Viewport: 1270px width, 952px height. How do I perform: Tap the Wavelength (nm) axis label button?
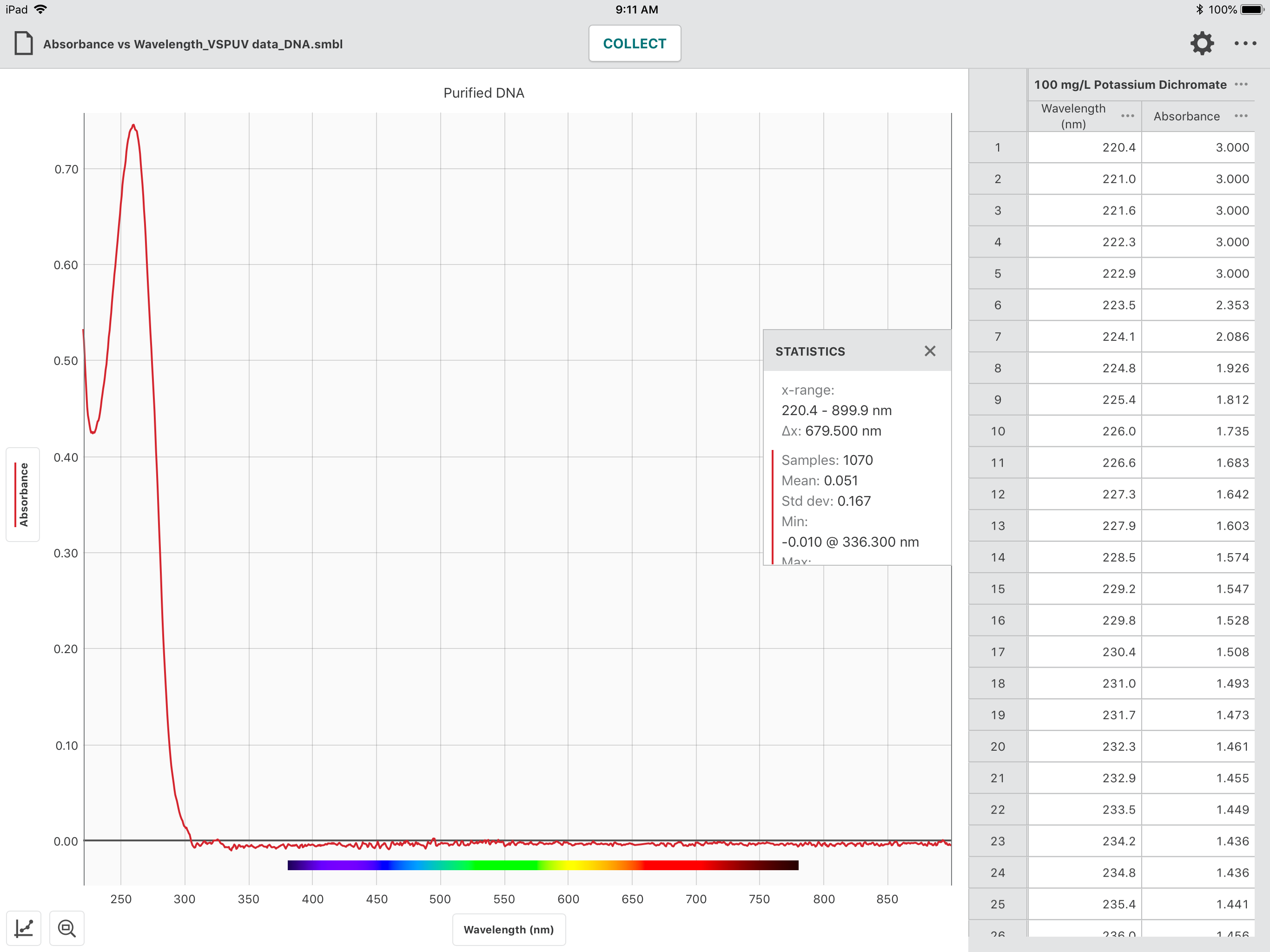click(509, 929)
